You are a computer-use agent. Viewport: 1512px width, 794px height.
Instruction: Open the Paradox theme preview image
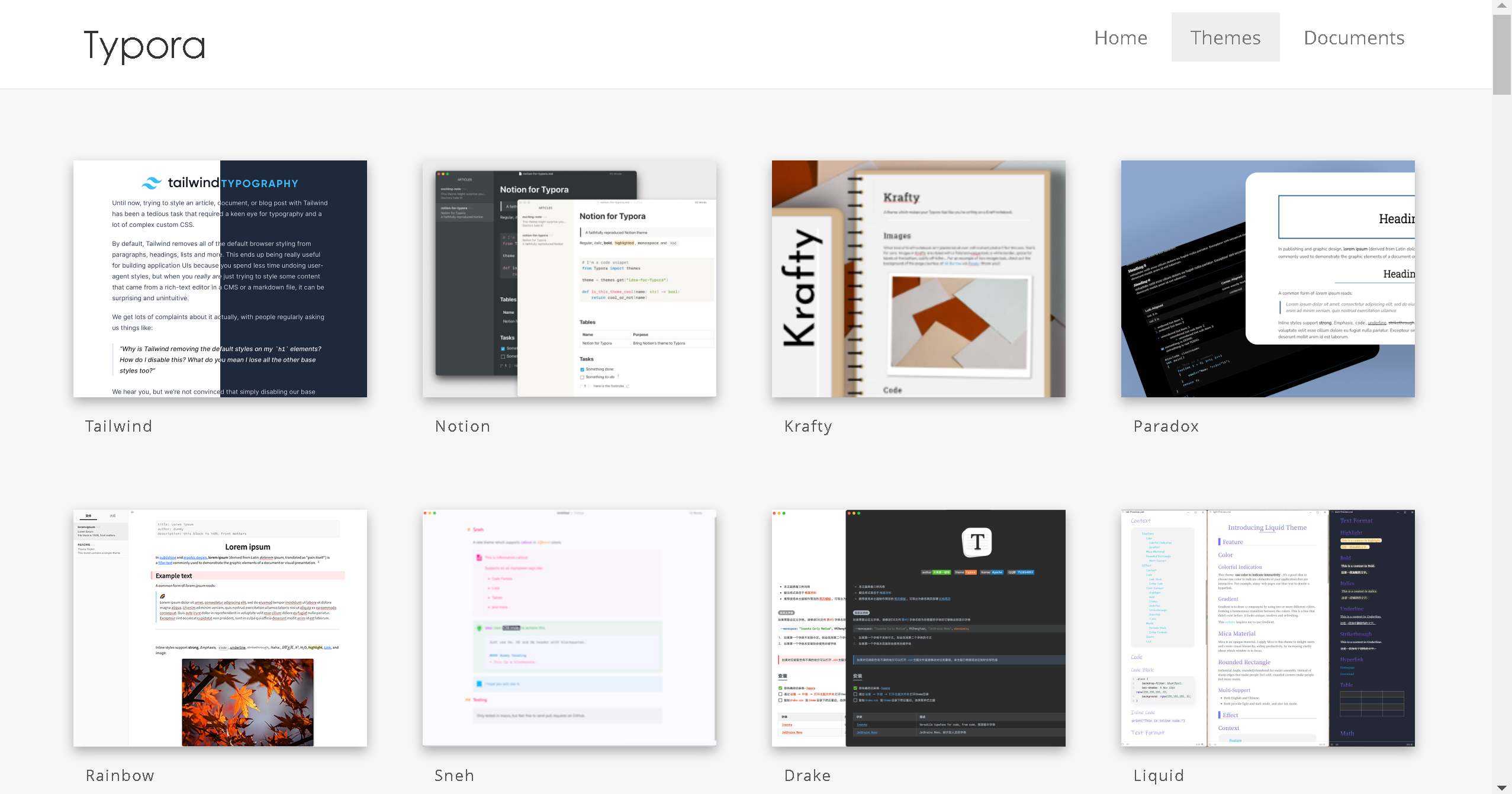point(1267,278)
